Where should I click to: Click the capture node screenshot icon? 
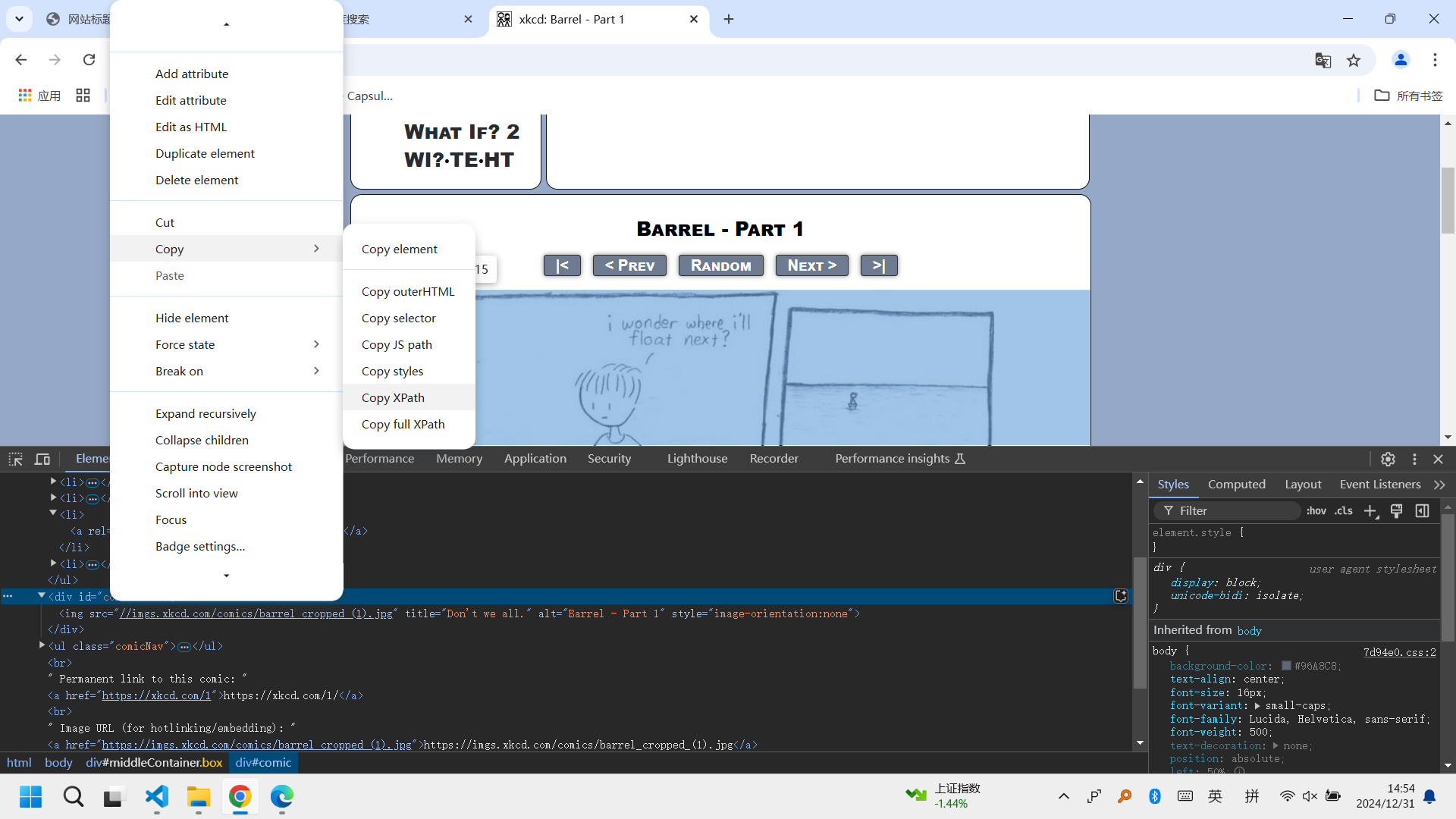pos(222,466)
